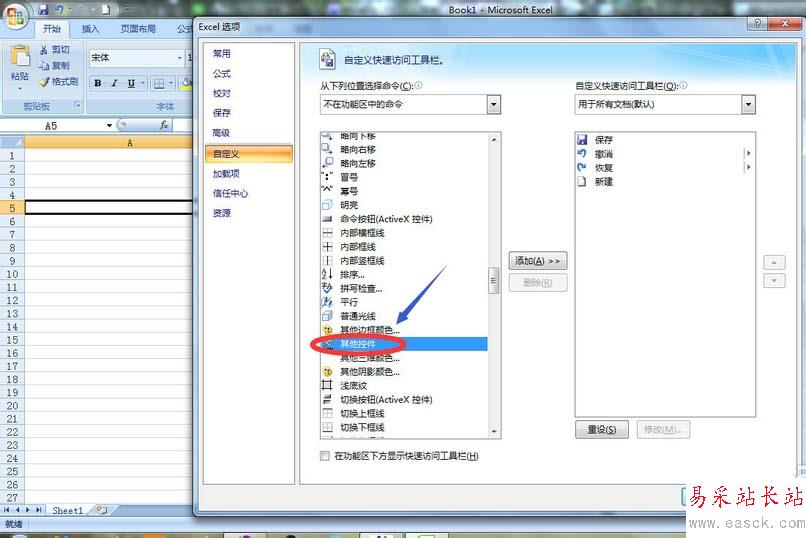Select 幂号 command in list
Image resolution: width=806 pixels, height=538 pixels.
pyautogui.click(x=404, y=191)
